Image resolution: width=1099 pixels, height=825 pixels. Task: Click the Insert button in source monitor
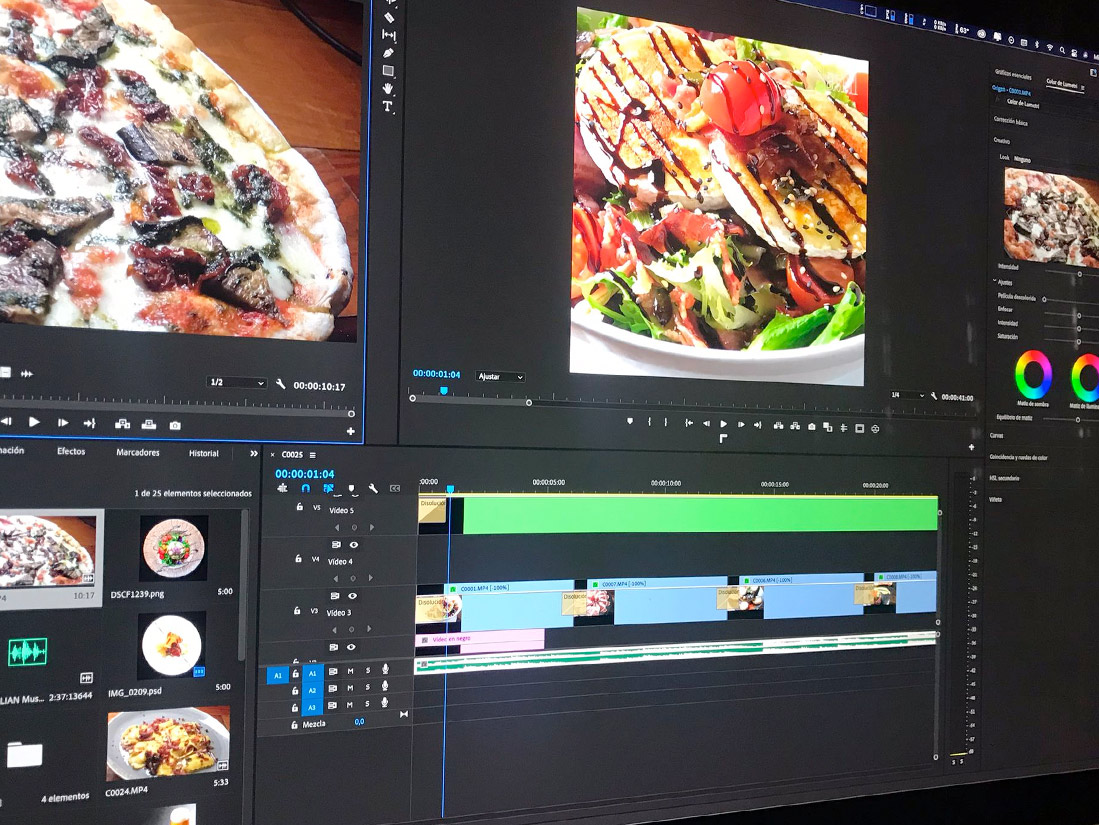click(122, 424)
